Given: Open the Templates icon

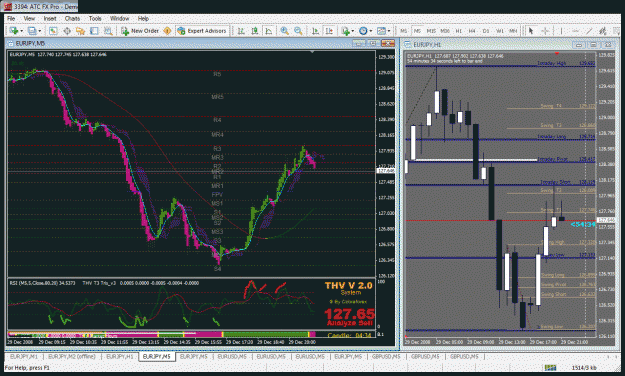Looking at the screenshot, I should click(381, 31).
